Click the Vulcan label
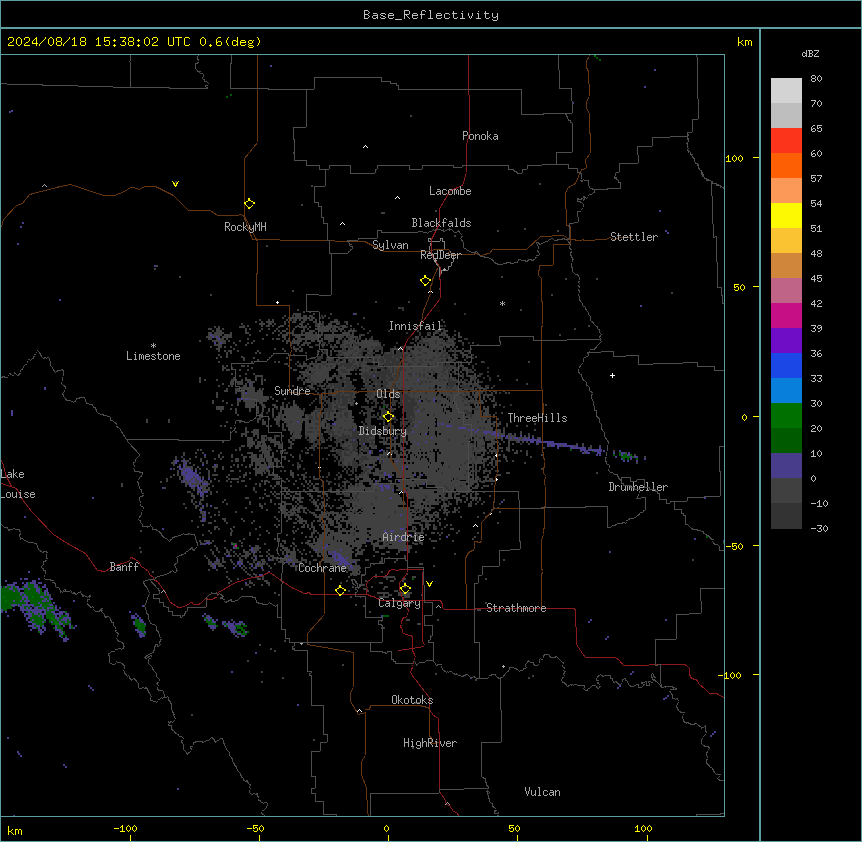 543,792
